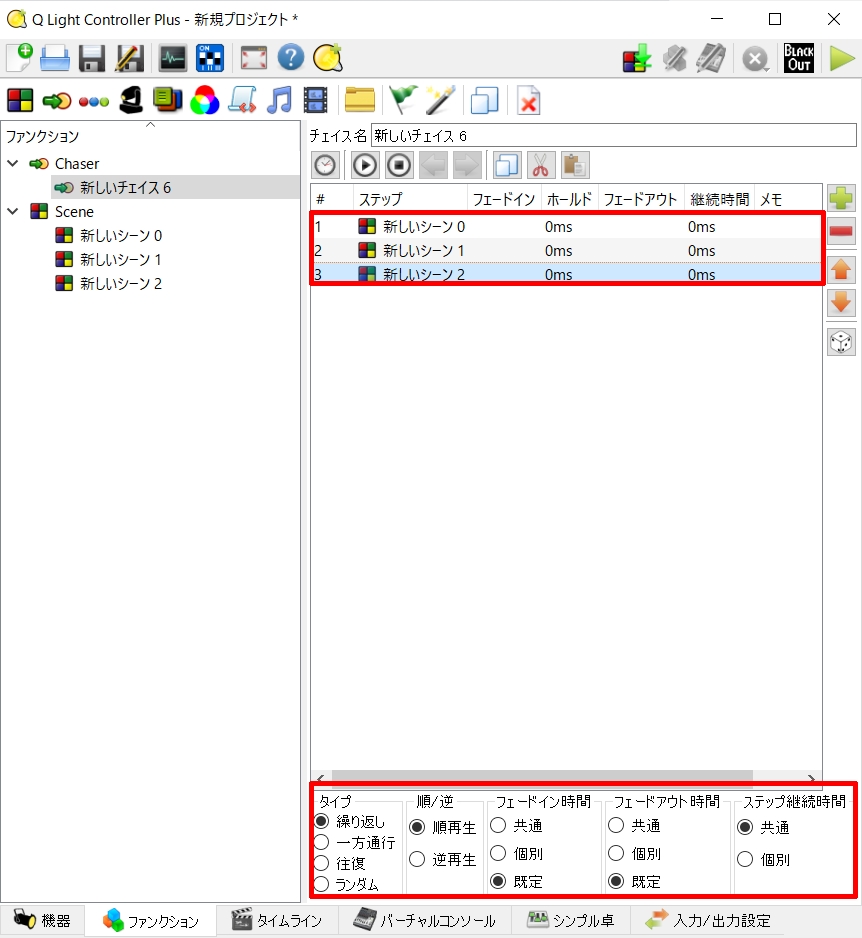Viewport: 862px width, 938px height.
Task: Add a new Audio music note function
Action: 279,100
